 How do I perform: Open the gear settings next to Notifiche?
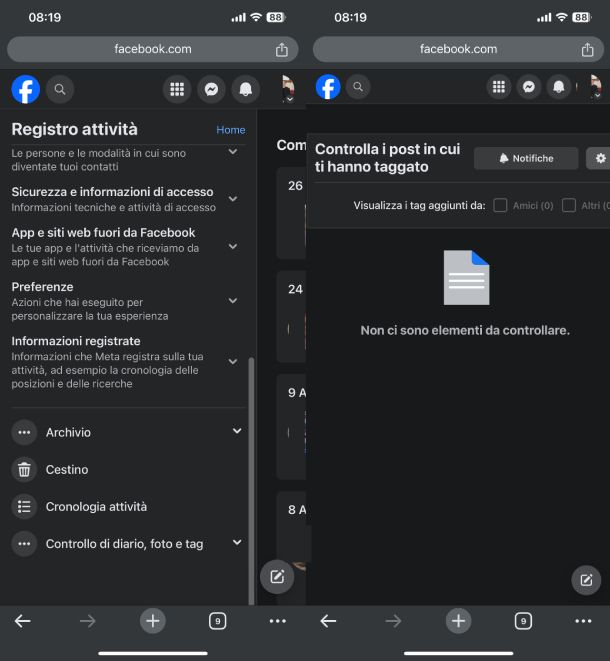(x=600, y=158)
